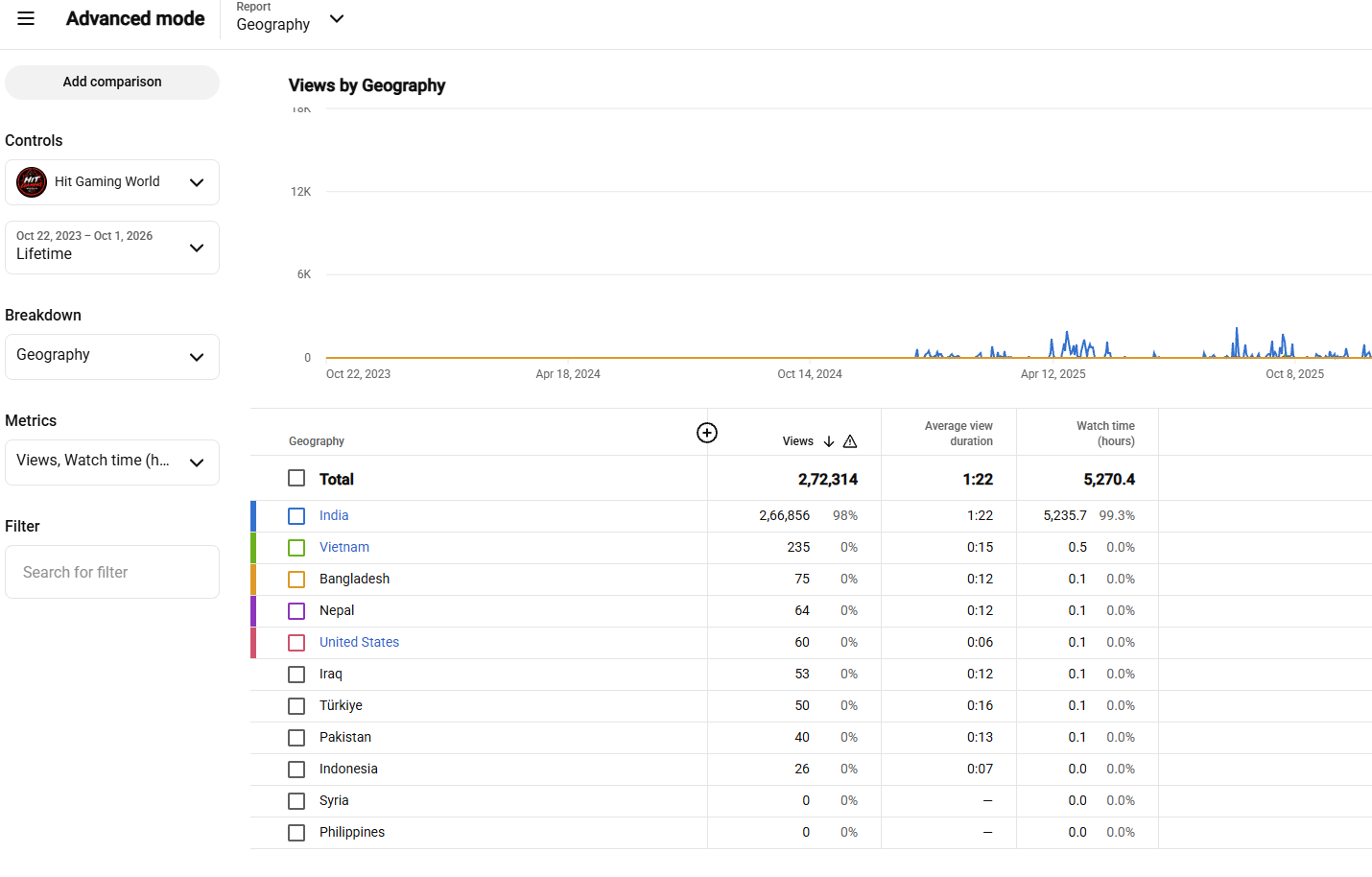Click the add metric plus icon

coord(707,433)
